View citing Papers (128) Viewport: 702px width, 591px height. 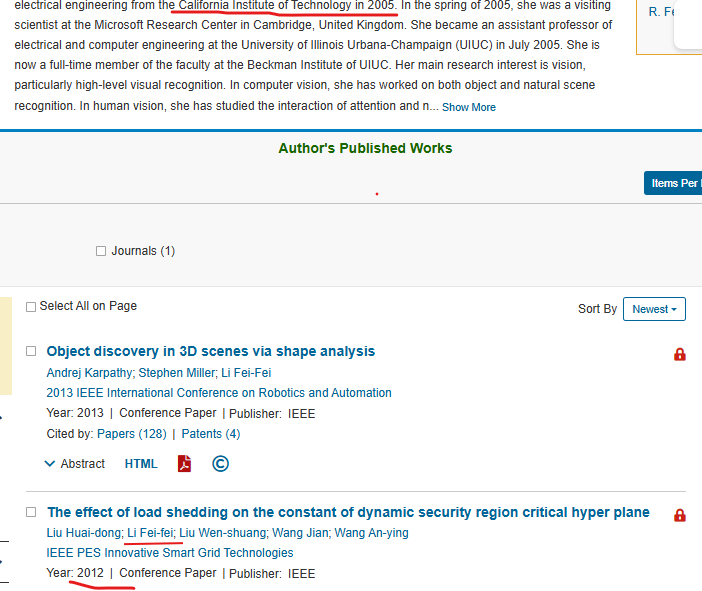tap(132, 434)
